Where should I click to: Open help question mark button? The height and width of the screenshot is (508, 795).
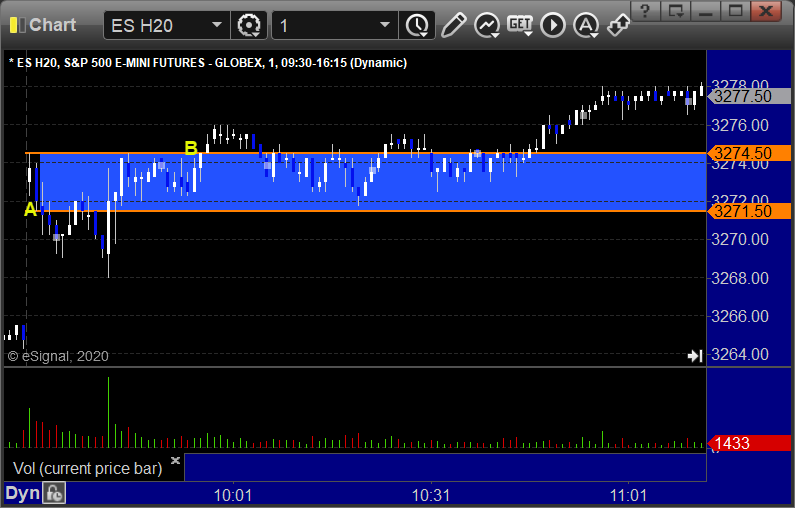point(645,11)
